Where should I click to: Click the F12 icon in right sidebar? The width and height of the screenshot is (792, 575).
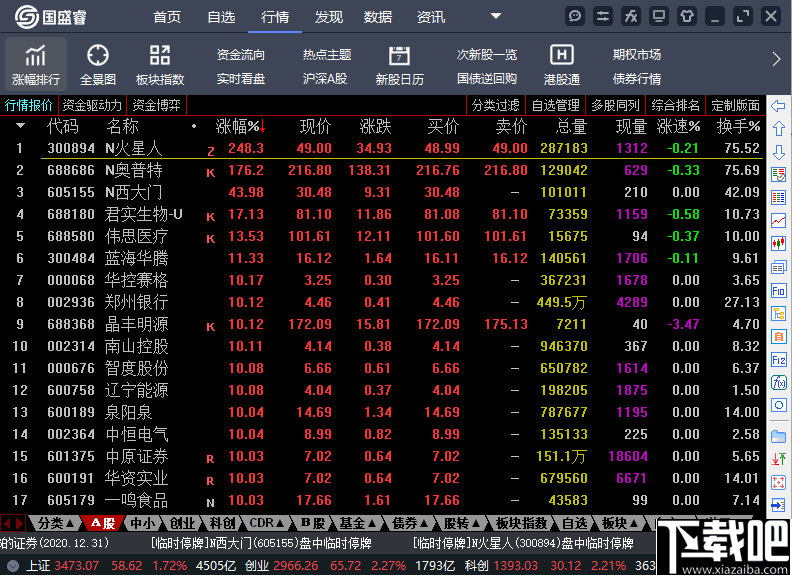click(778, 360)
